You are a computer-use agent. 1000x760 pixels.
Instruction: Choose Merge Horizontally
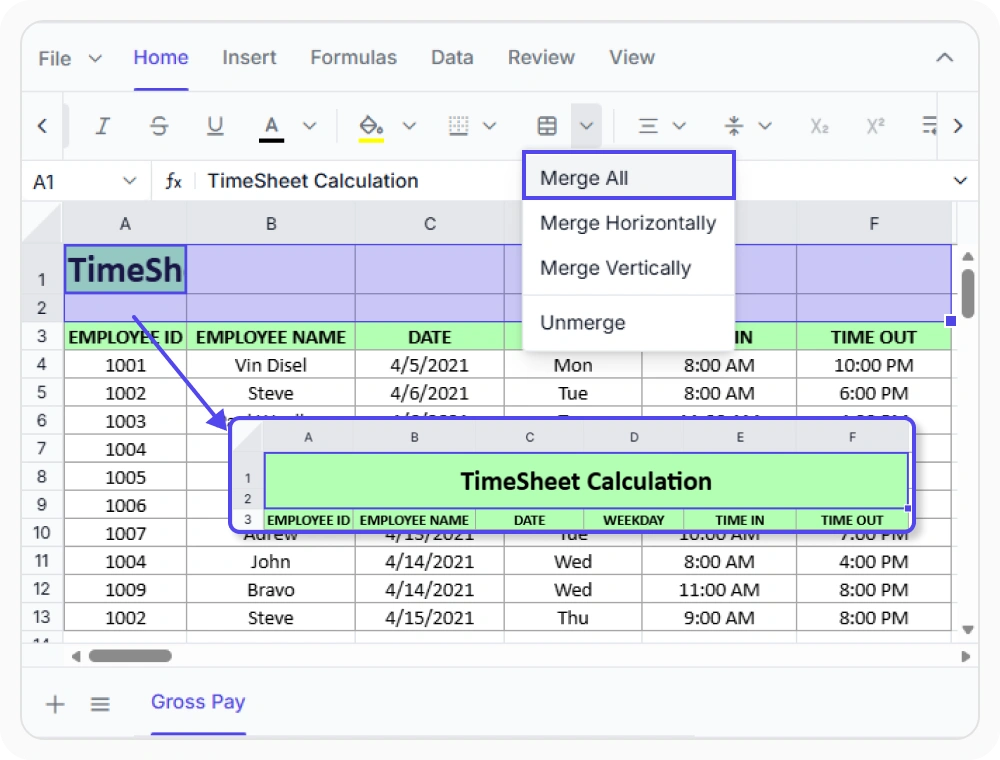click(629, 223)
